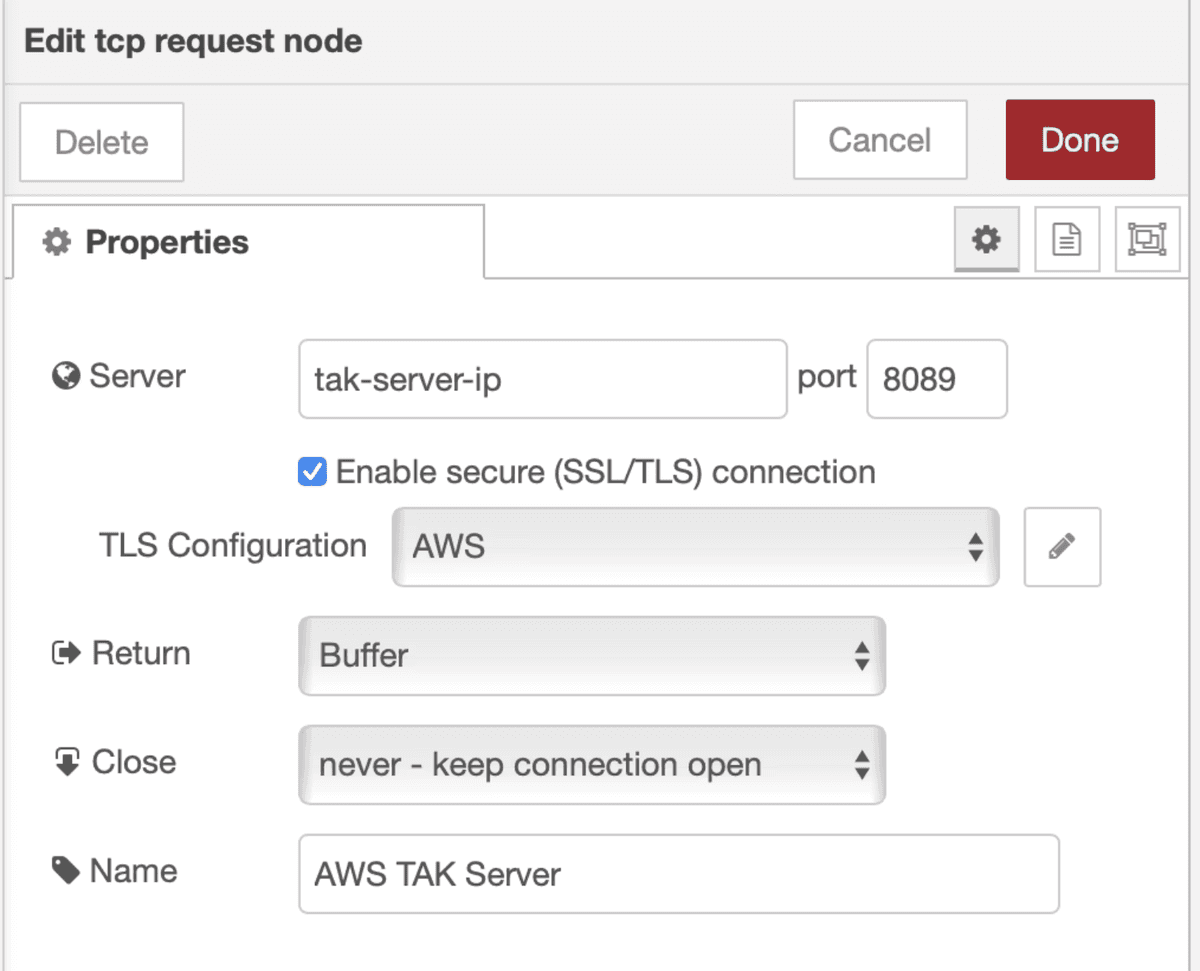
Task: Edit the AWS TLS configuration via pencil icon
Action: click(1061, 547)
